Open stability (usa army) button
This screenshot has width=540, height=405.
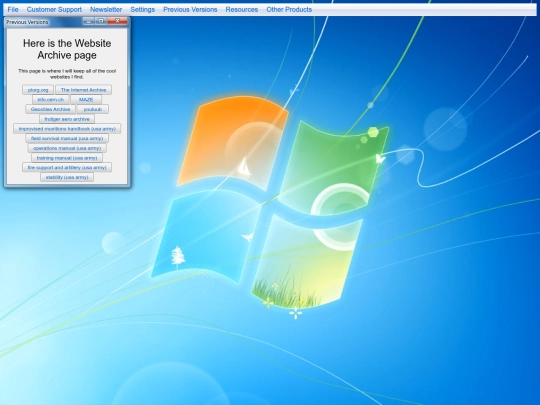point(67,177)
